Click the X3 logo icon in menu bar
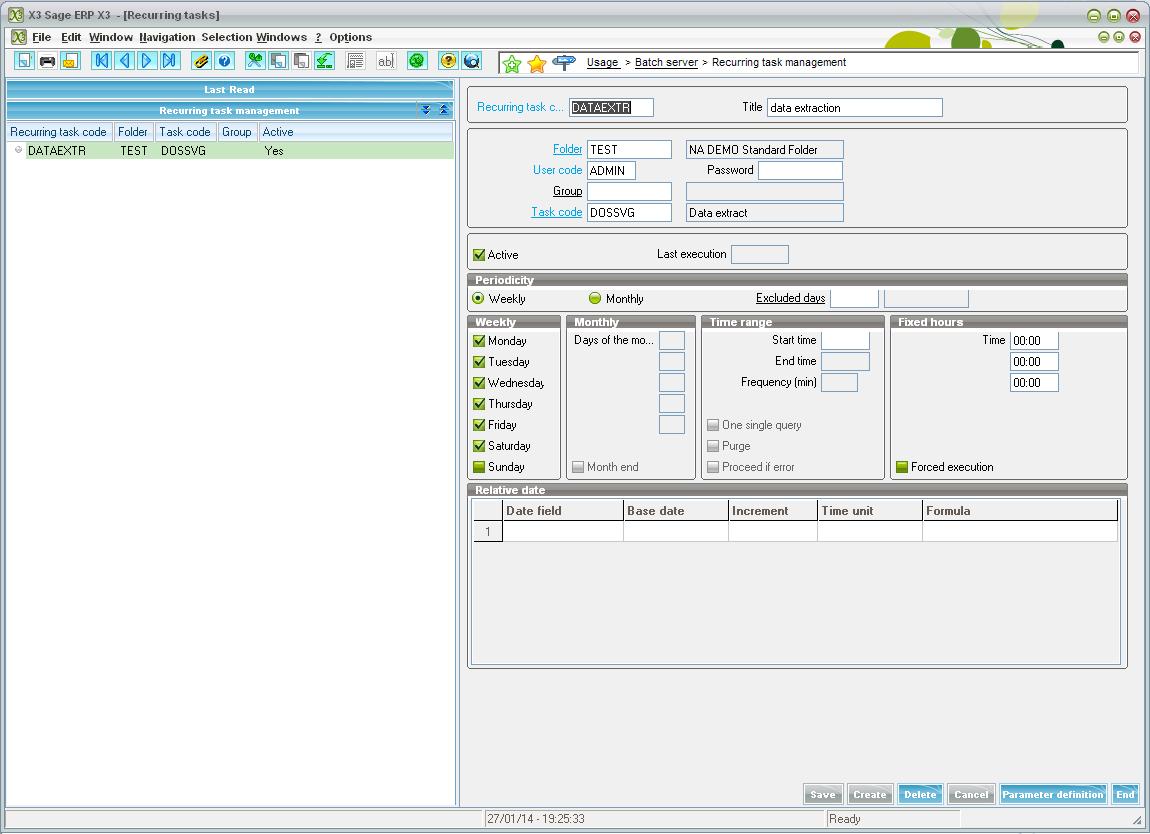Screen dimensions: 1150x834 click(x=19, y=37)
